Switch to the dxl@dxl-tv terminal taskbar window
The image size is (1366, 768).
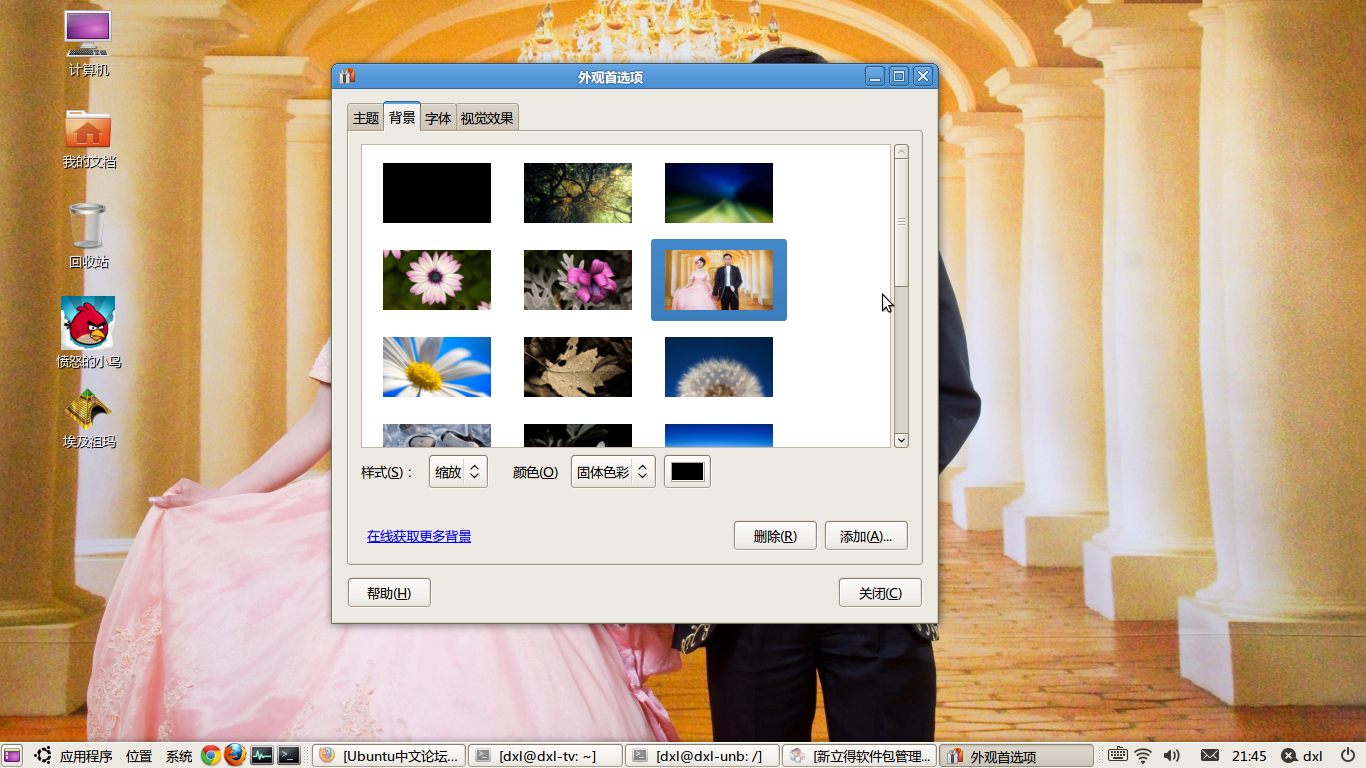coord(546,756)
